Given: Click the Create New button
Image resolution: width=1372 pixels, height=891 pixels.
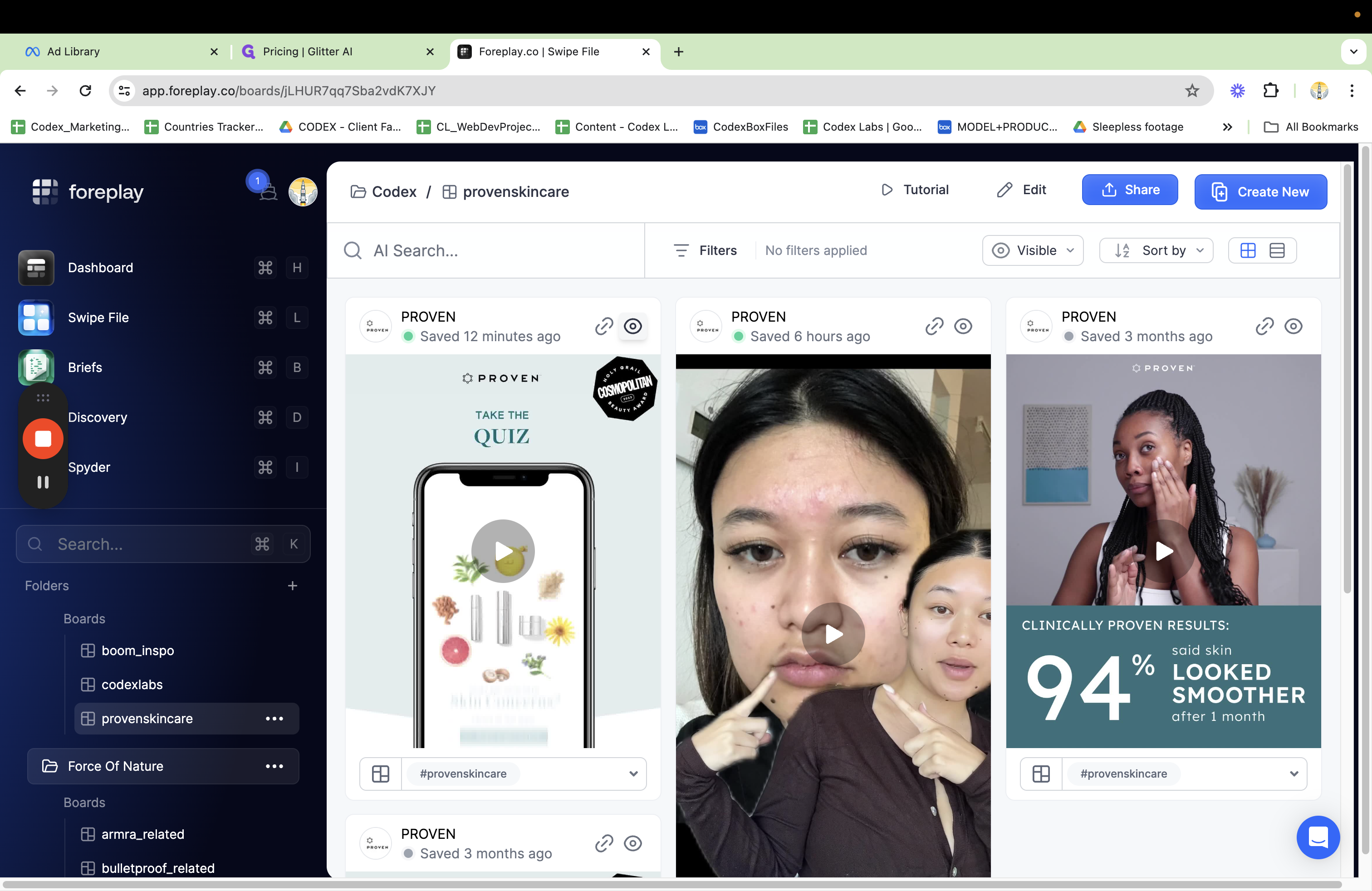Looking at the screenshot, I should click(x=1260, y=192).
